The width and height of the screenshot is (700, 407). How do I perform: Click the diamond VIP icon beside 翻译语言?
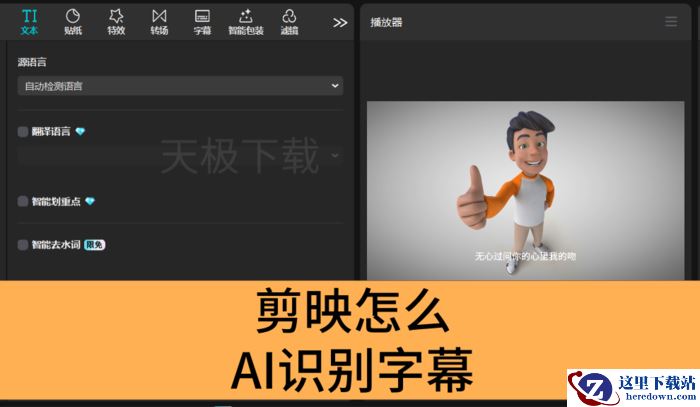click(80, 132)
